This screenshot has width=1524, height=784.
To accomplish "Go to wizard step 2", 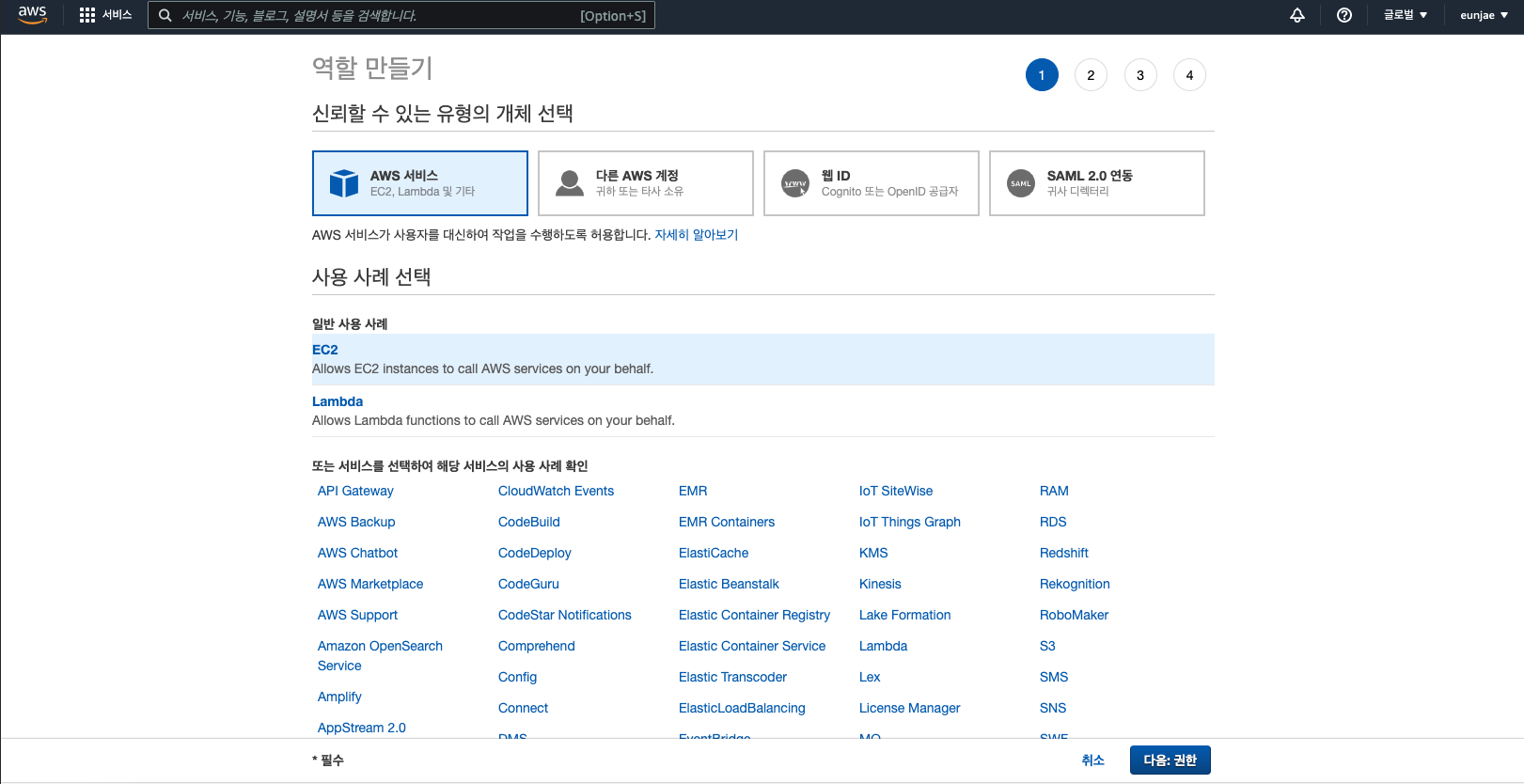I will pyautogui.click(x=1091, y=75).
